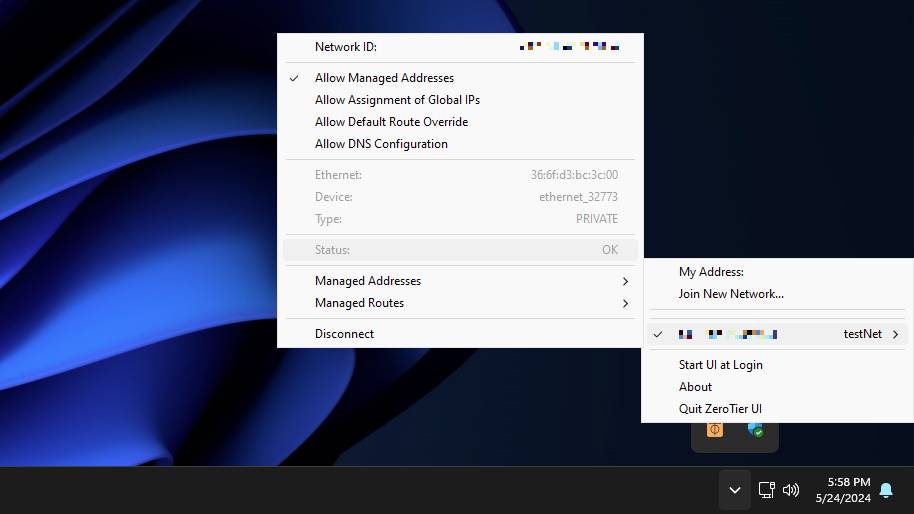The image size is (914, 514).
Task: Open the network status tray icon
Action: point(766,490)
